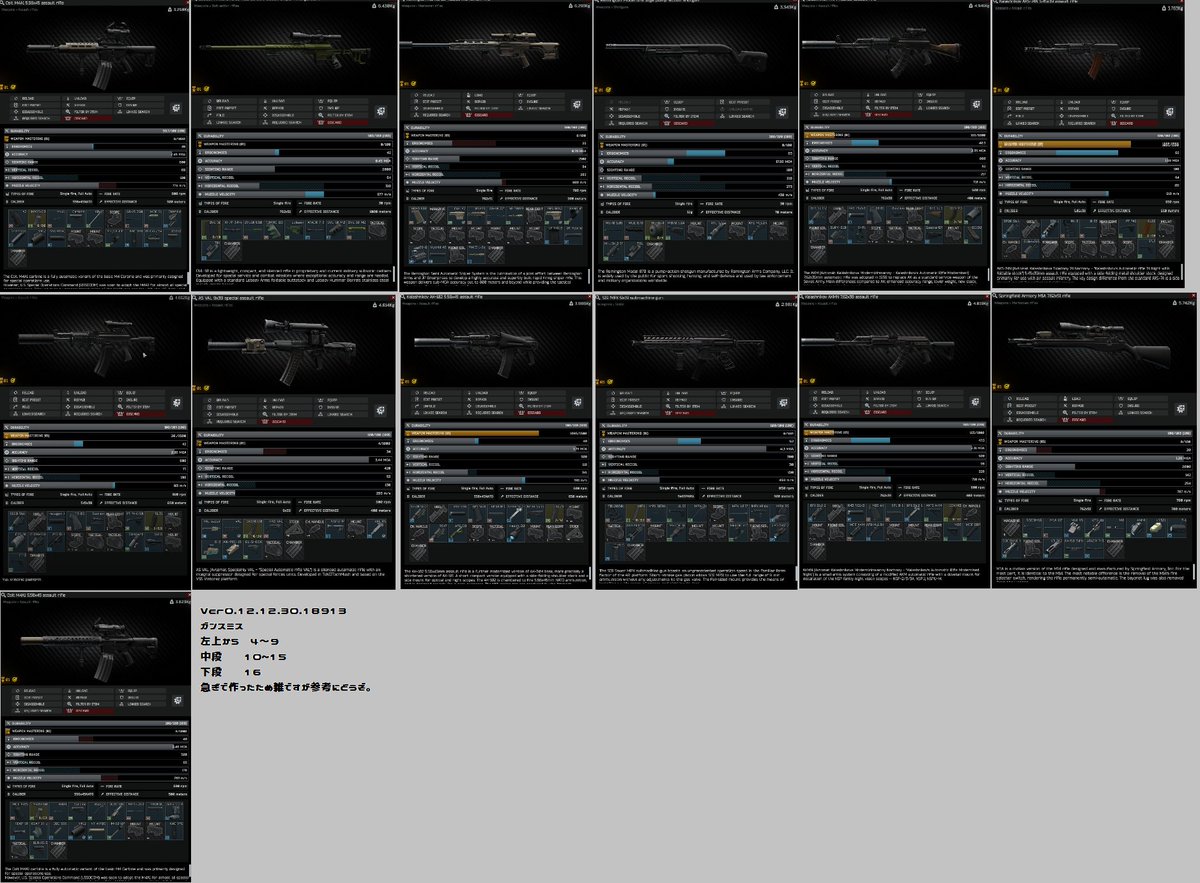
Task: Equip the DVL-10 rifle
Action: 341,101
